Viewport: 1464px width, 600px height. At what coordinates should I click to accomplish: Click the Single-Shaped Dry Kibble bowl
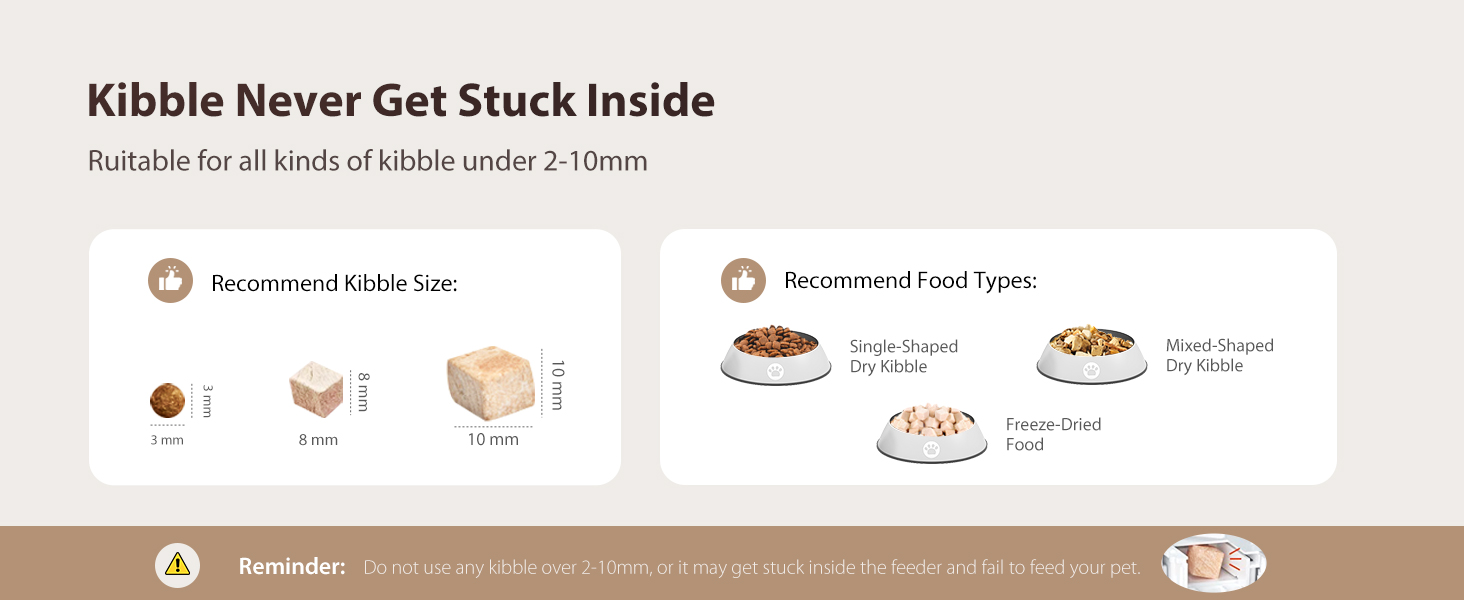776,355
